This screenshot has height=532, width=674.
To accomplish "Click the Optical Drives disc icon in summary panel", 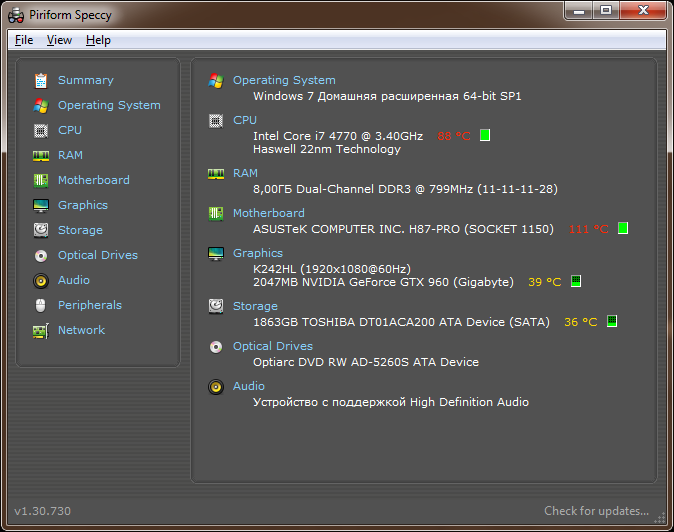I will [216, 347].
